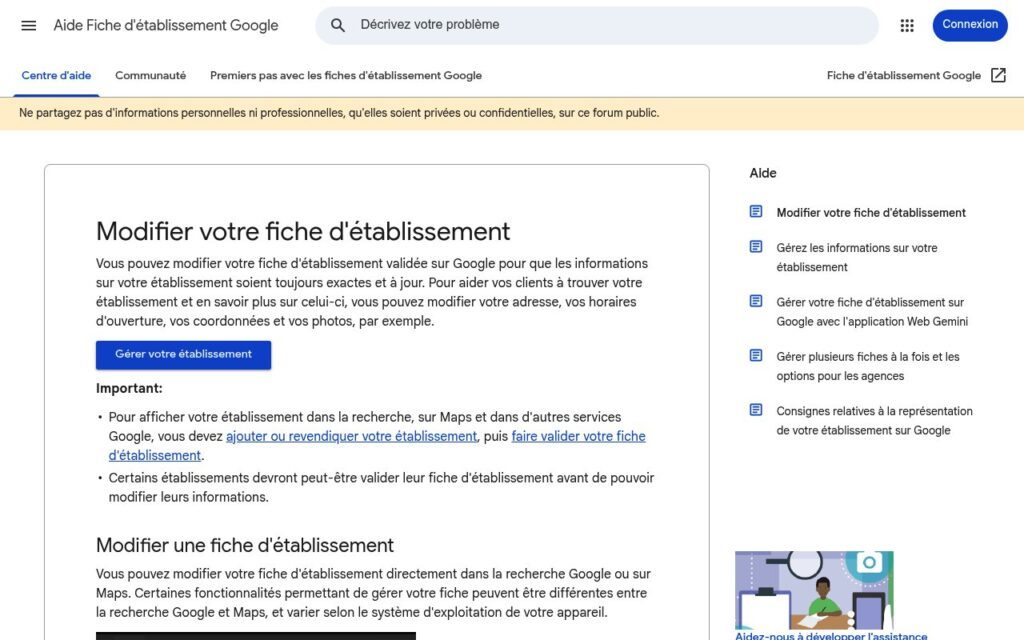The width and height of the screenshot is (1024, 640).
Task: Click the search magnifier icon
Action: (338, 25)
